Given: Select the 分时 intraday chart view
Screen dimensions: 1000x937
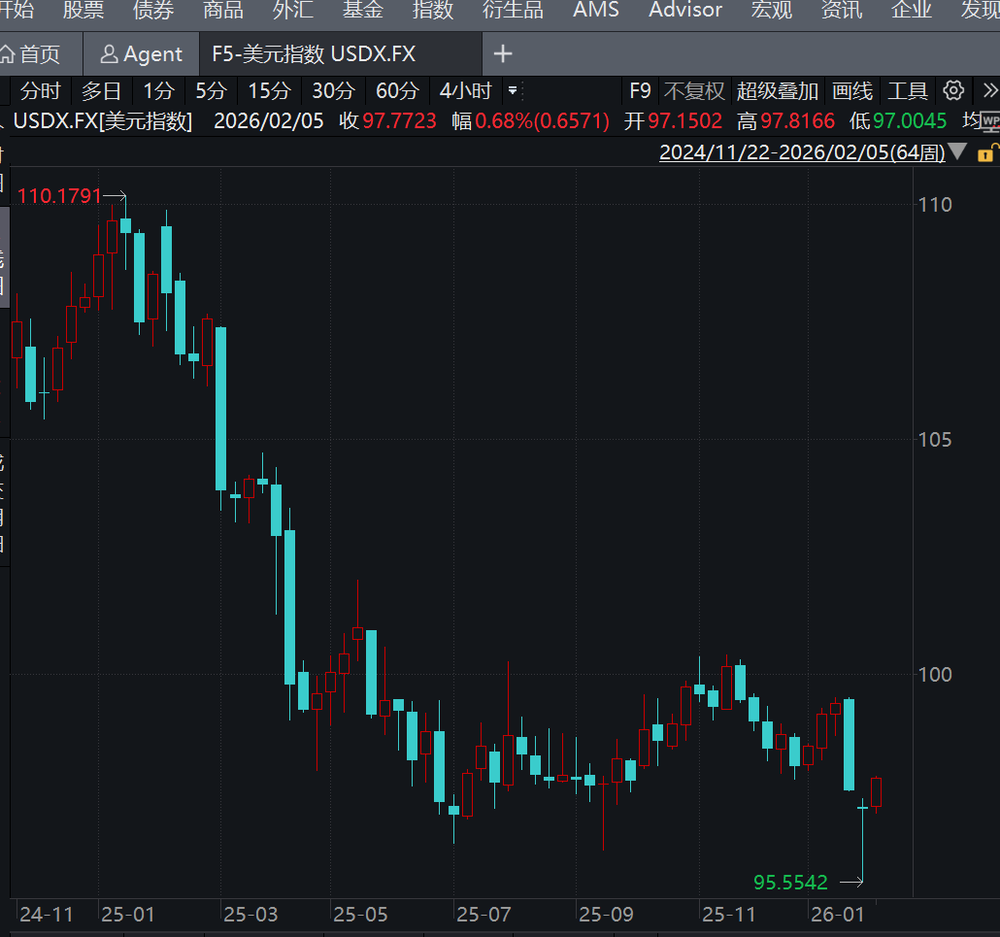Looking at the screenshot, I should (40, 91).
